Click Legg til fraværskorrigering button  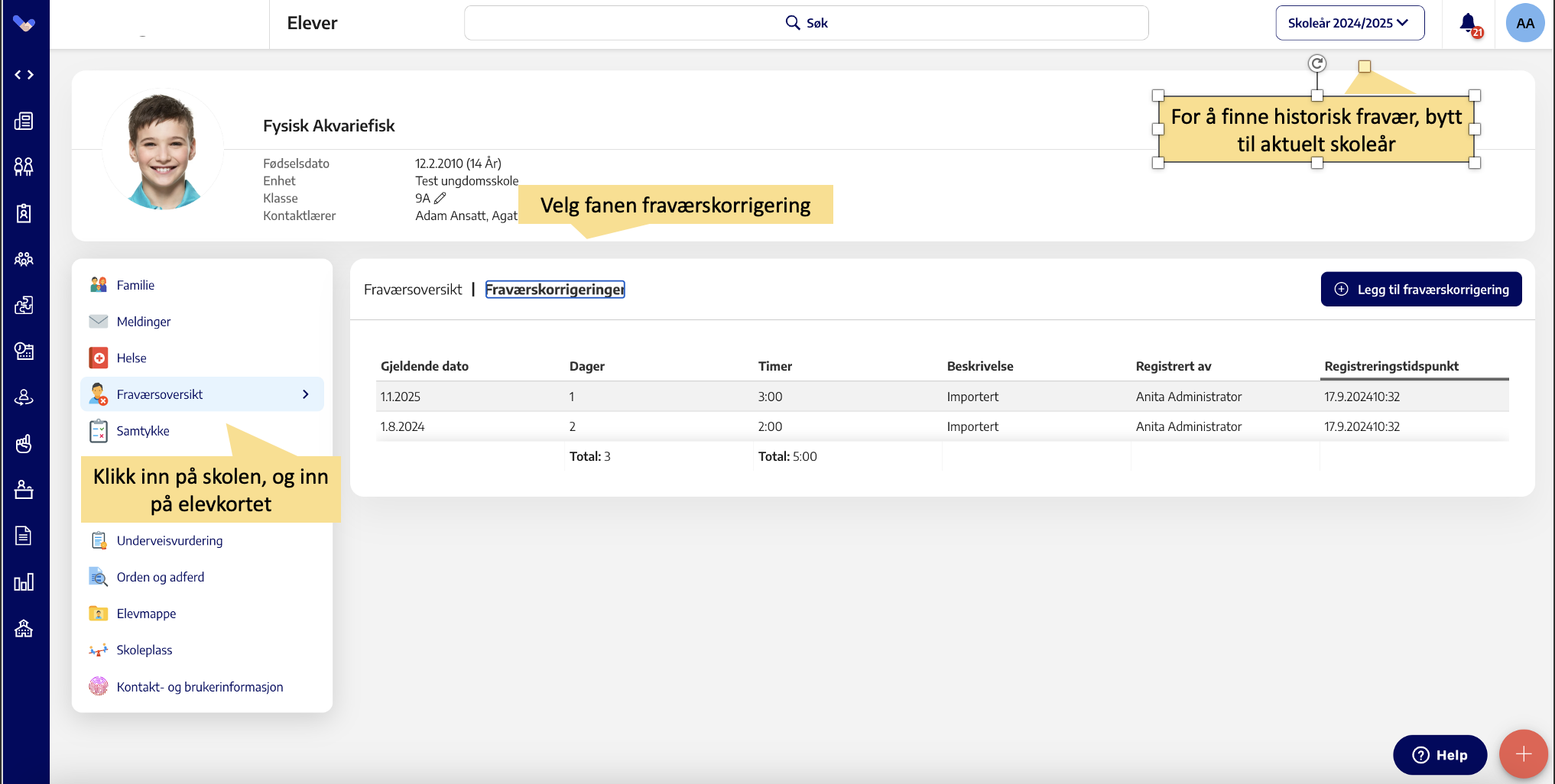point(1420,290)
